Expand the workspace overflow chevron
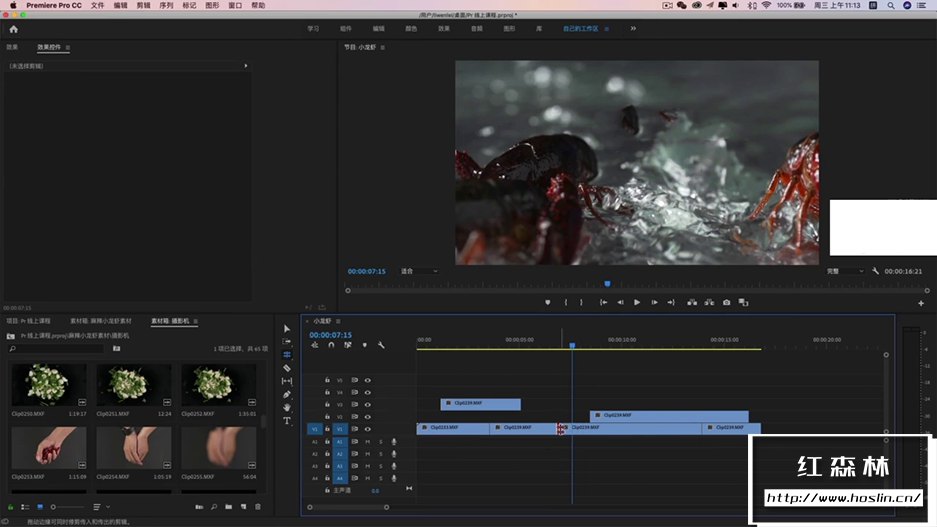The height and width of the screenshot is (527, 937). tap(632, 29)
